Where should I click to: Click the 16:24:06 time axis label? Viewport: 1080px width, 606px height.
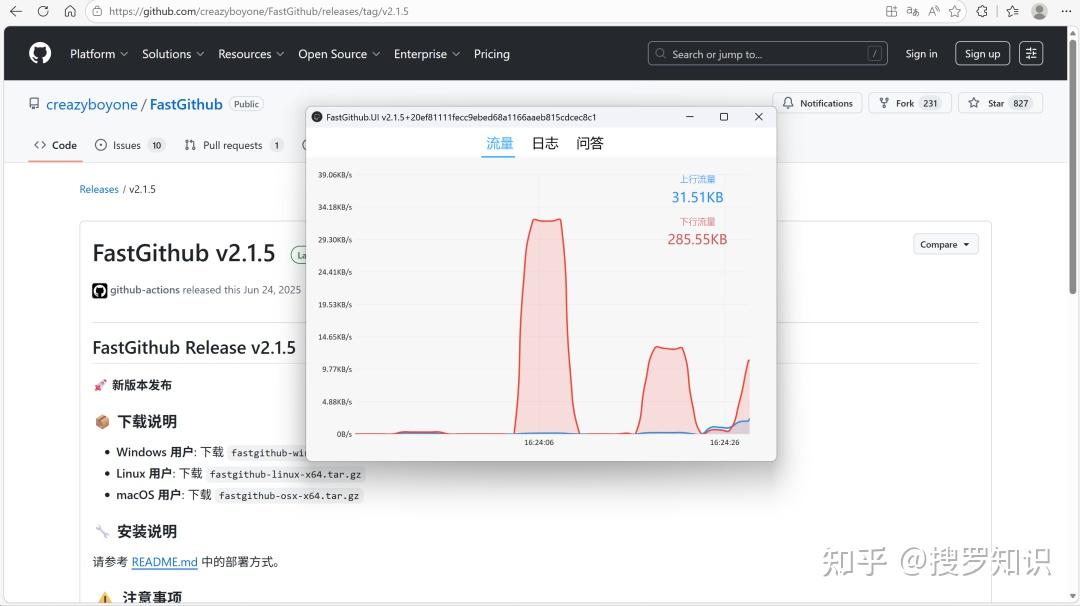click(x=539, y=443)
